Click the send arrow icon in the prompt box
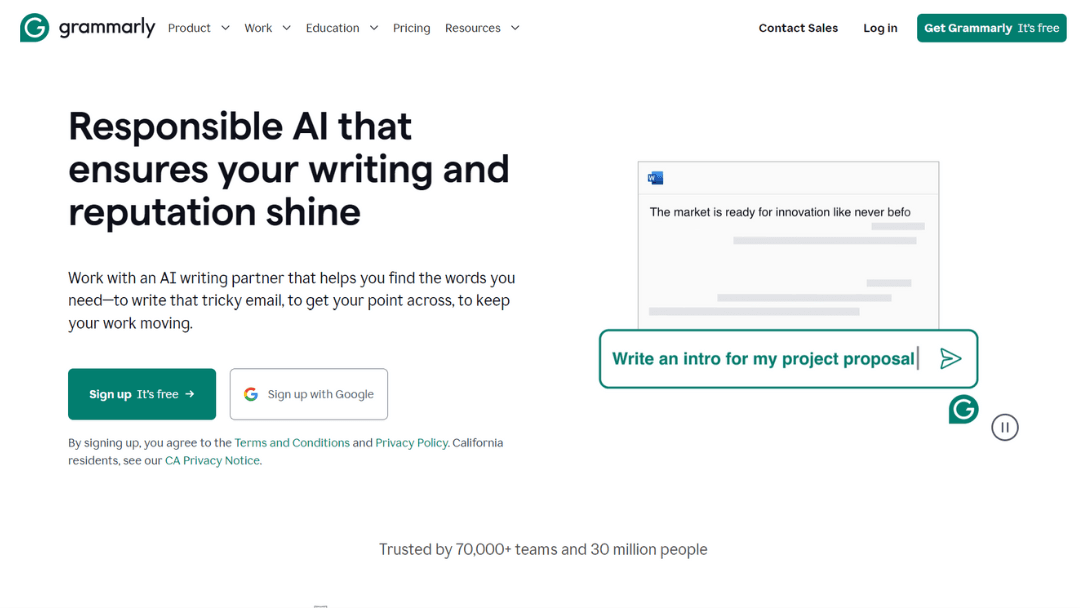The width and height of the screenshot is (1080, 608). 950,359
